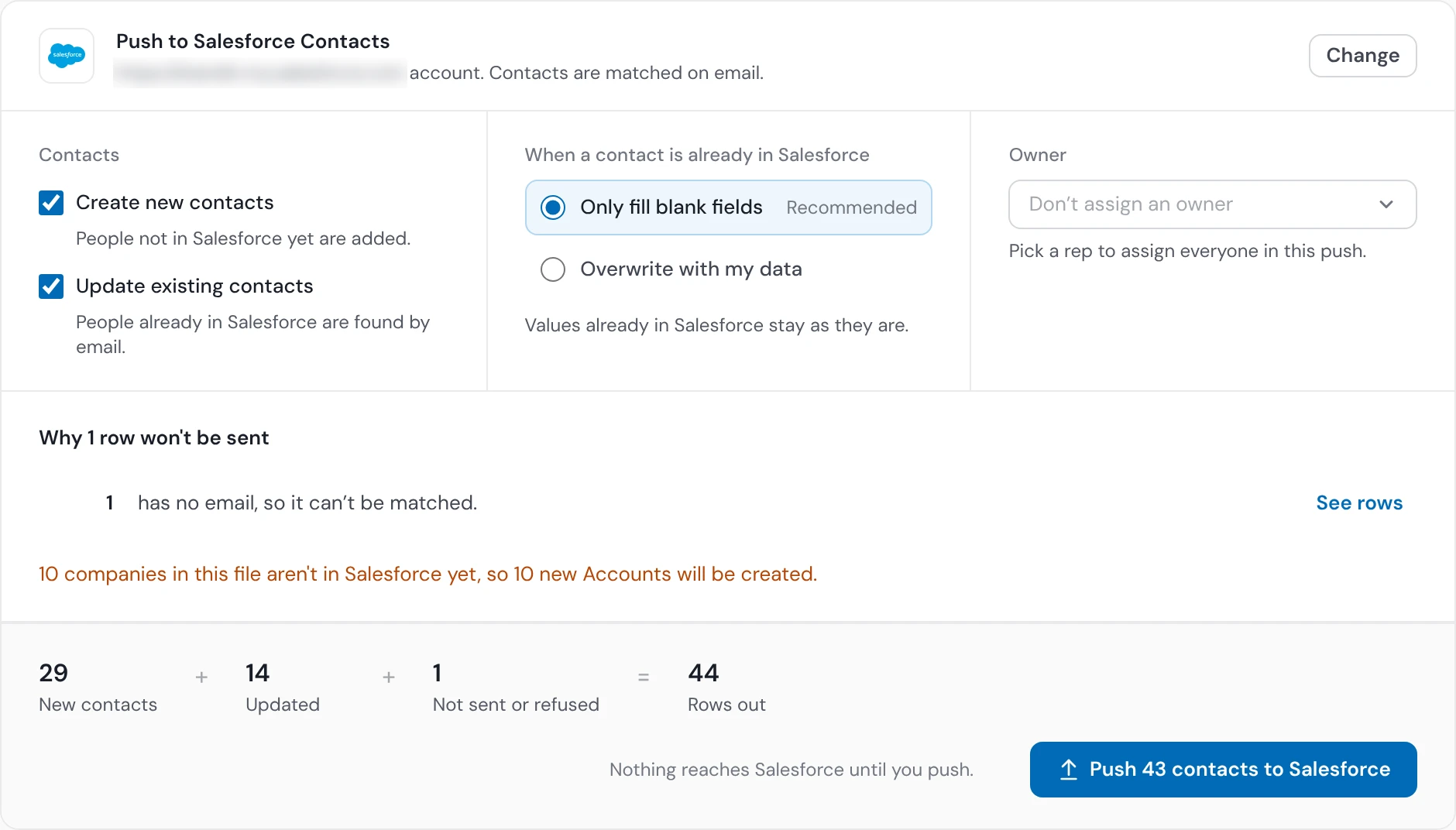Screen dimensions: 1456x830
Task: Click the Contacts section label
Action: pyautogui.click(x=79, y=155)
